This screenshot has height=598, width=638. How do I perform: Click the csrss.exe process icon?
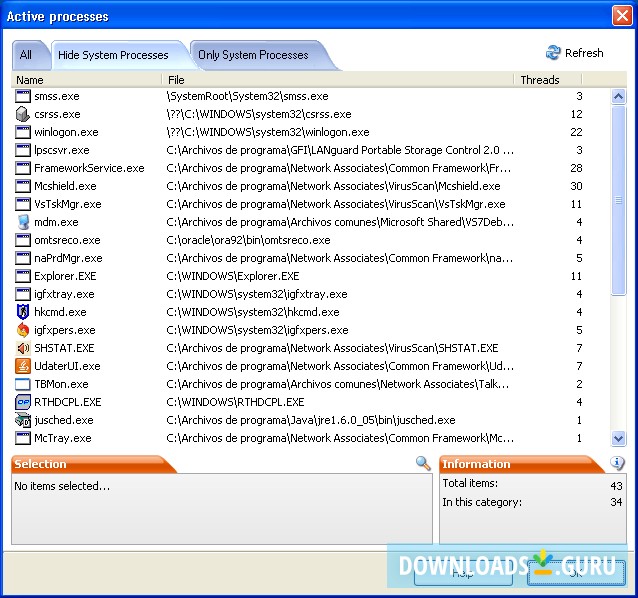point(23,114)
